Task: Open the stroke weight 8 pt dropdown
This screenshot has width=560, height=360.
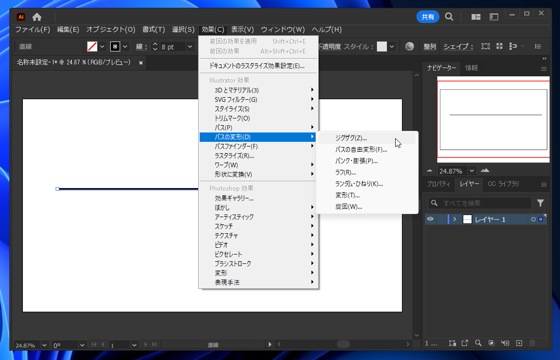Action: click(190, 46)
